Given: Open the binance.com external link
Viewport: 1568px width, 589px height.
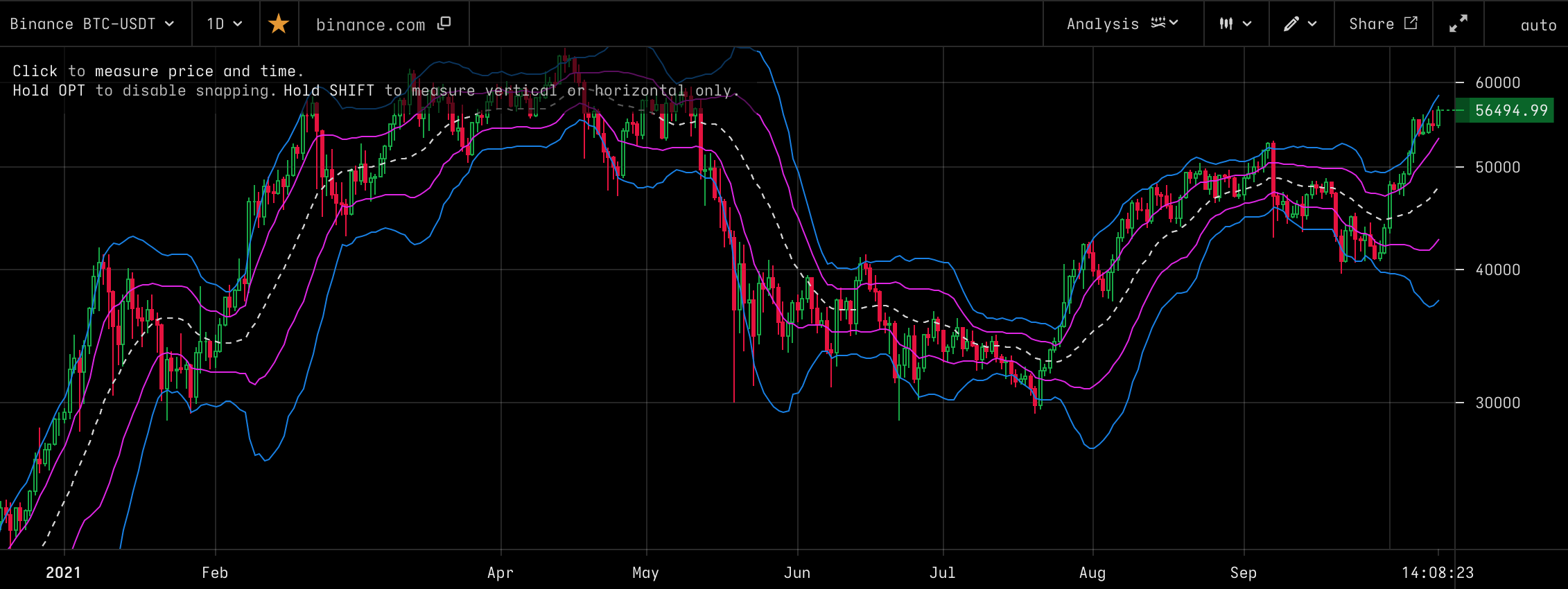Looking at the screenshot, I should (383, 24).
